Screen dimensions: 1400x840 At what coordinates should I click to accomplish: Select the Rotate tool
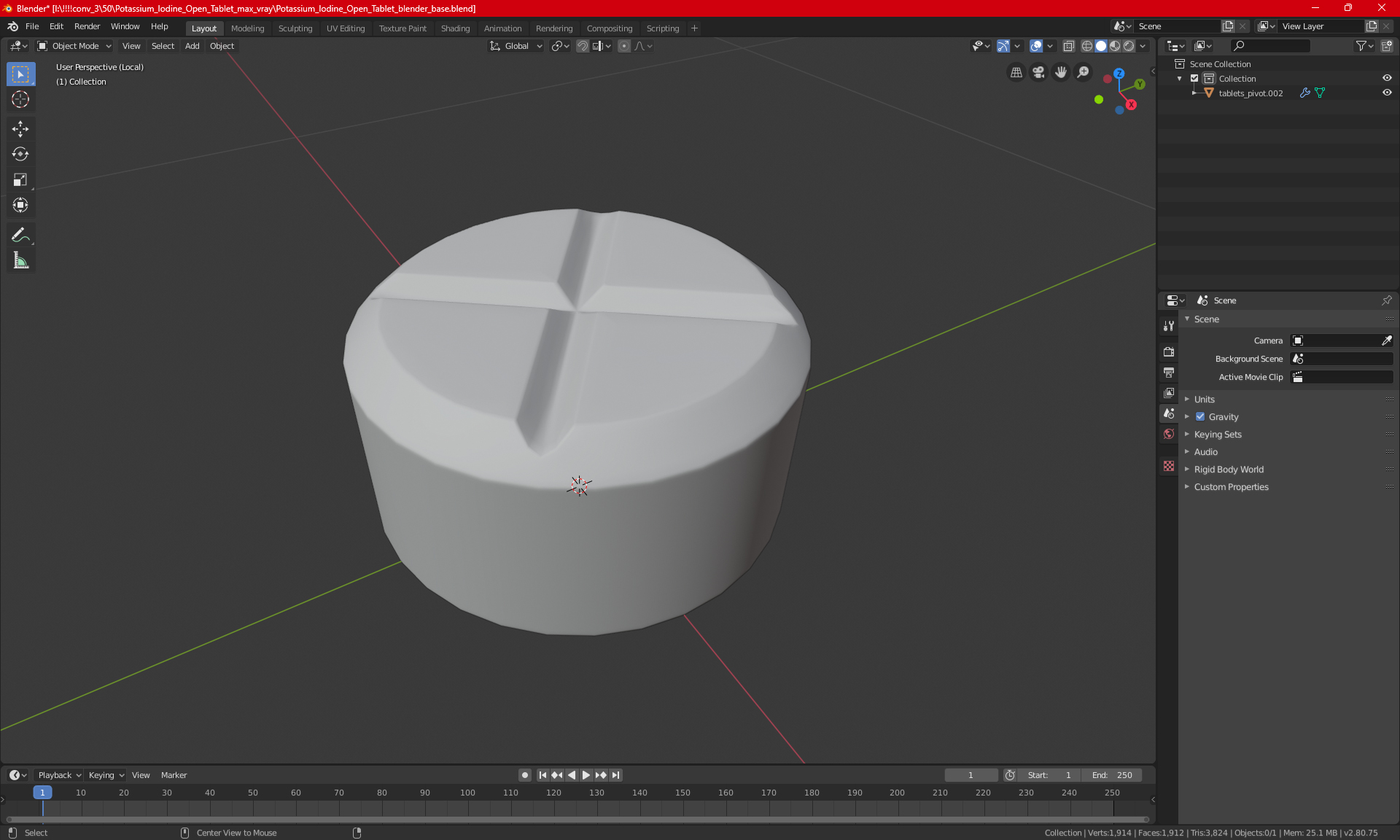click(x=20, y=154)
